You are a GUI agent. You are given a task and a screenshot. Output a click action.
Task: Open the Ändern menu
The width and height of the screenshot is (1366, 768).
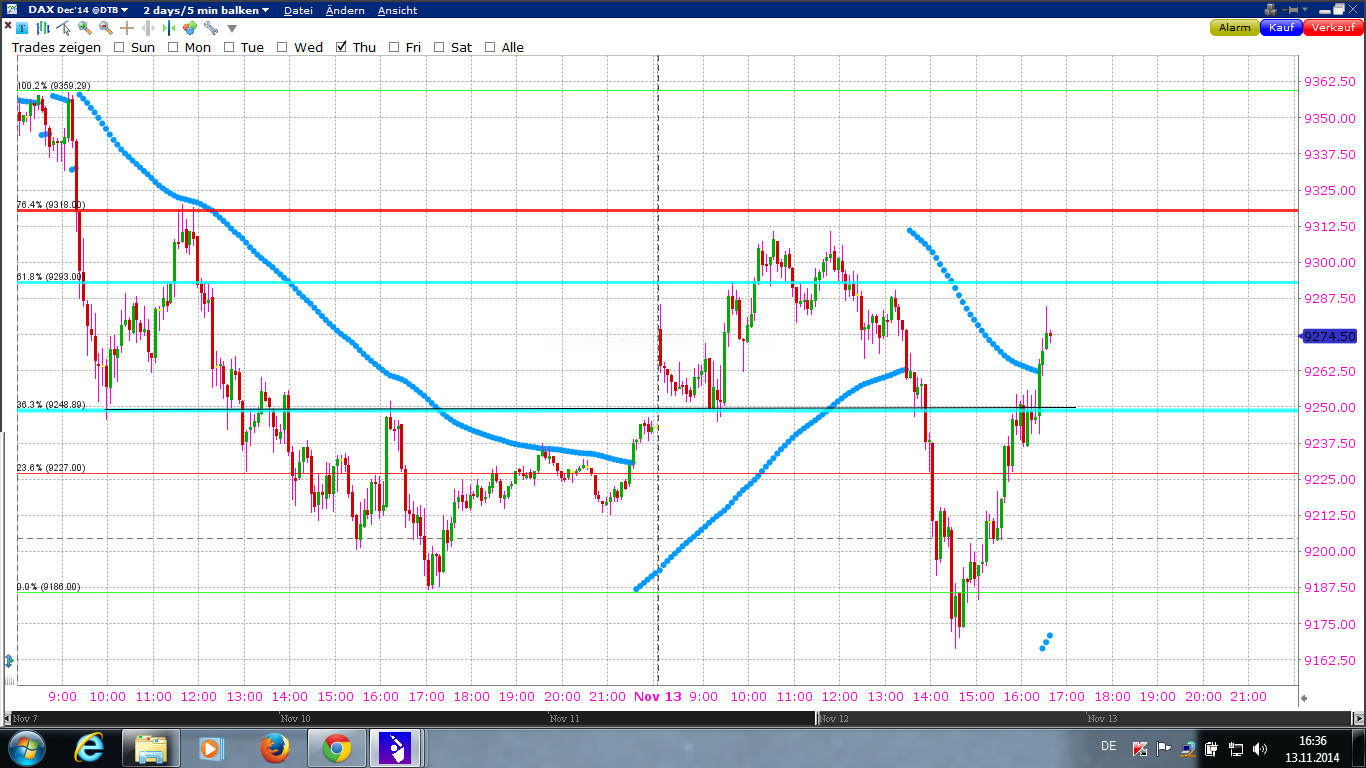tap(344, 8)
